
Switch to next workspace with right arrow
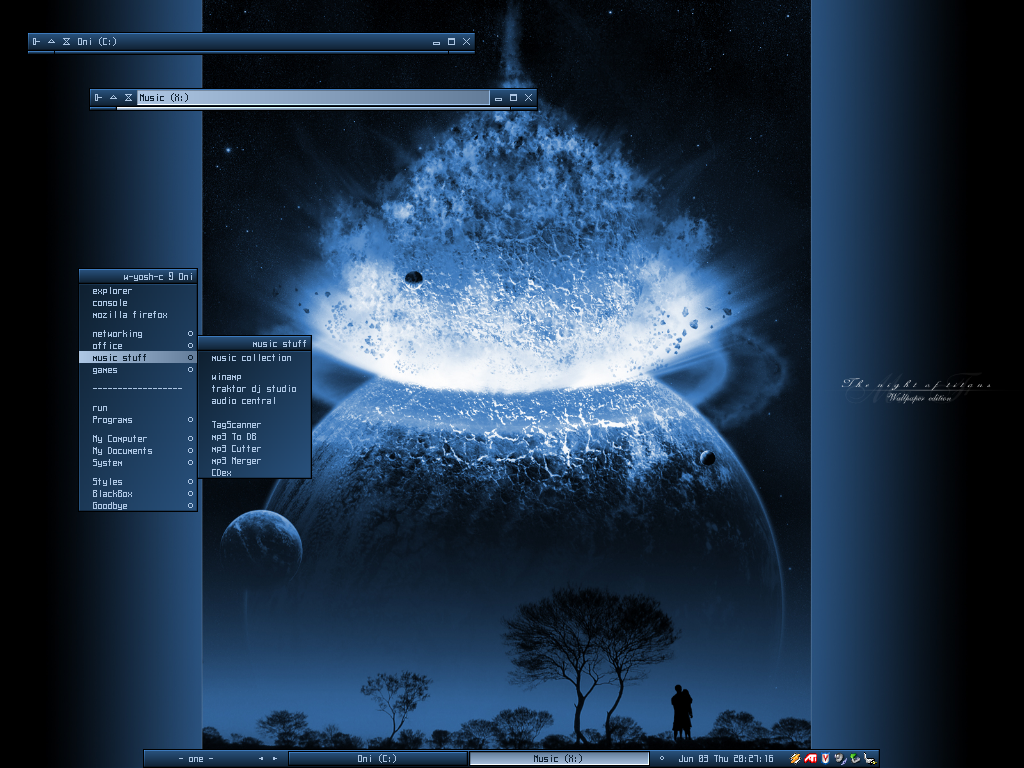tap(275, 758)
